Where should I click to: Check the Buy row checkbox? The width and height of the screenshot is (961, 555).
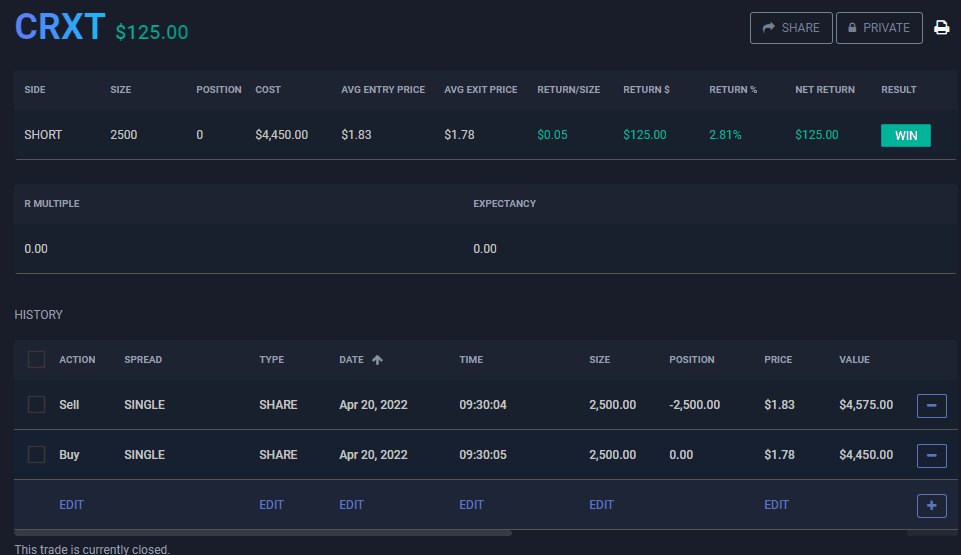tap(37, 455)
